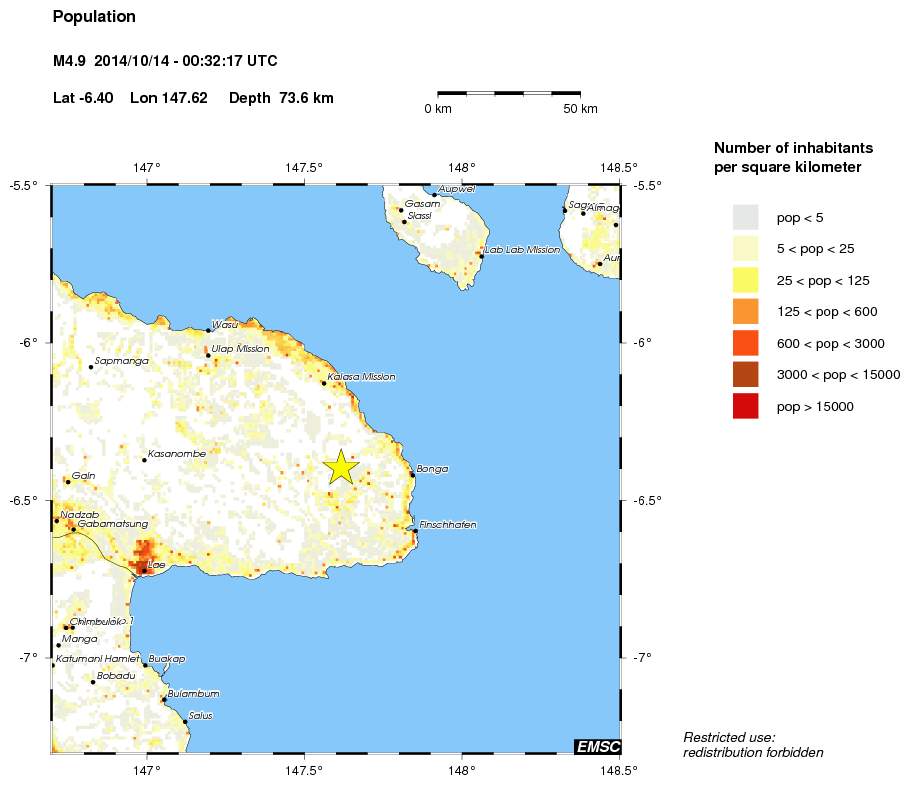Select the Buakap marker dot
The image size is (910, 785).
click(x=145, y=664)
